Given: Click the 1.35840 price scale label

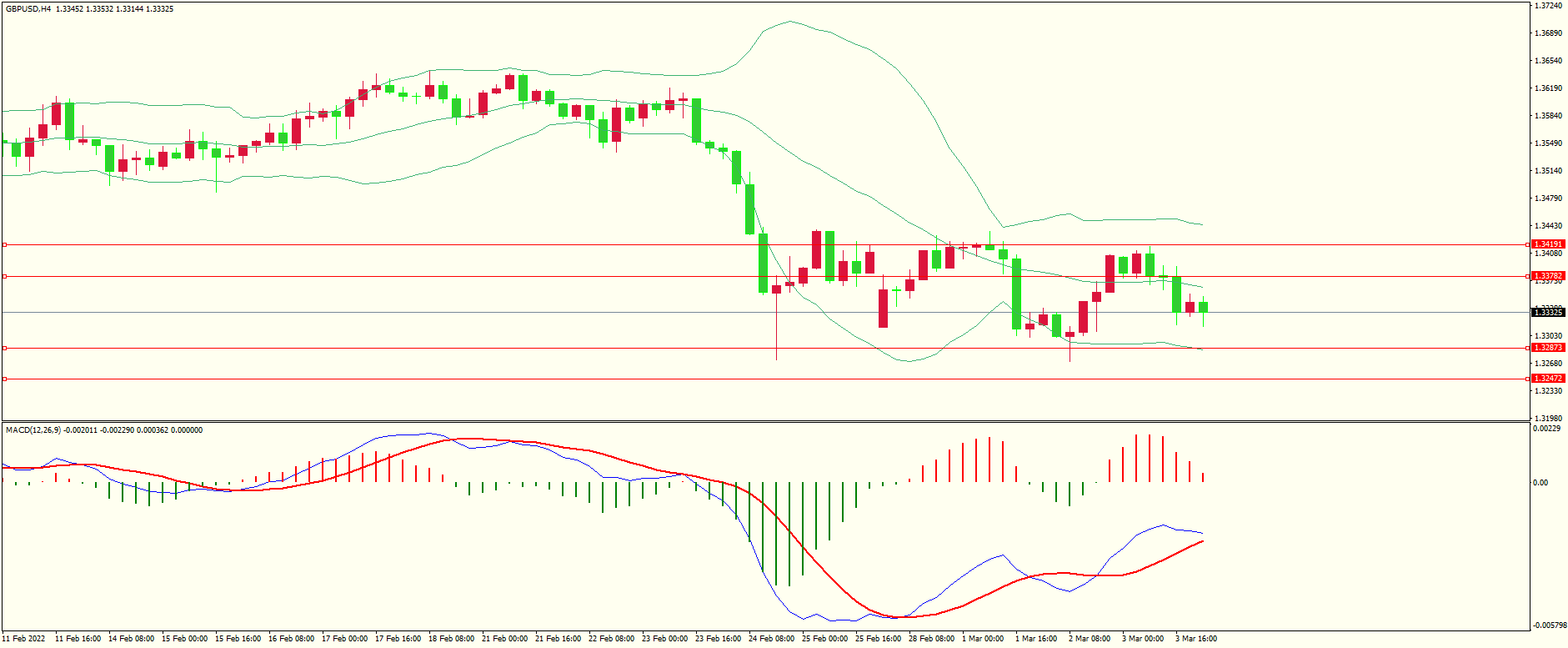Looking at the screenshot, I should [1548, 116].
